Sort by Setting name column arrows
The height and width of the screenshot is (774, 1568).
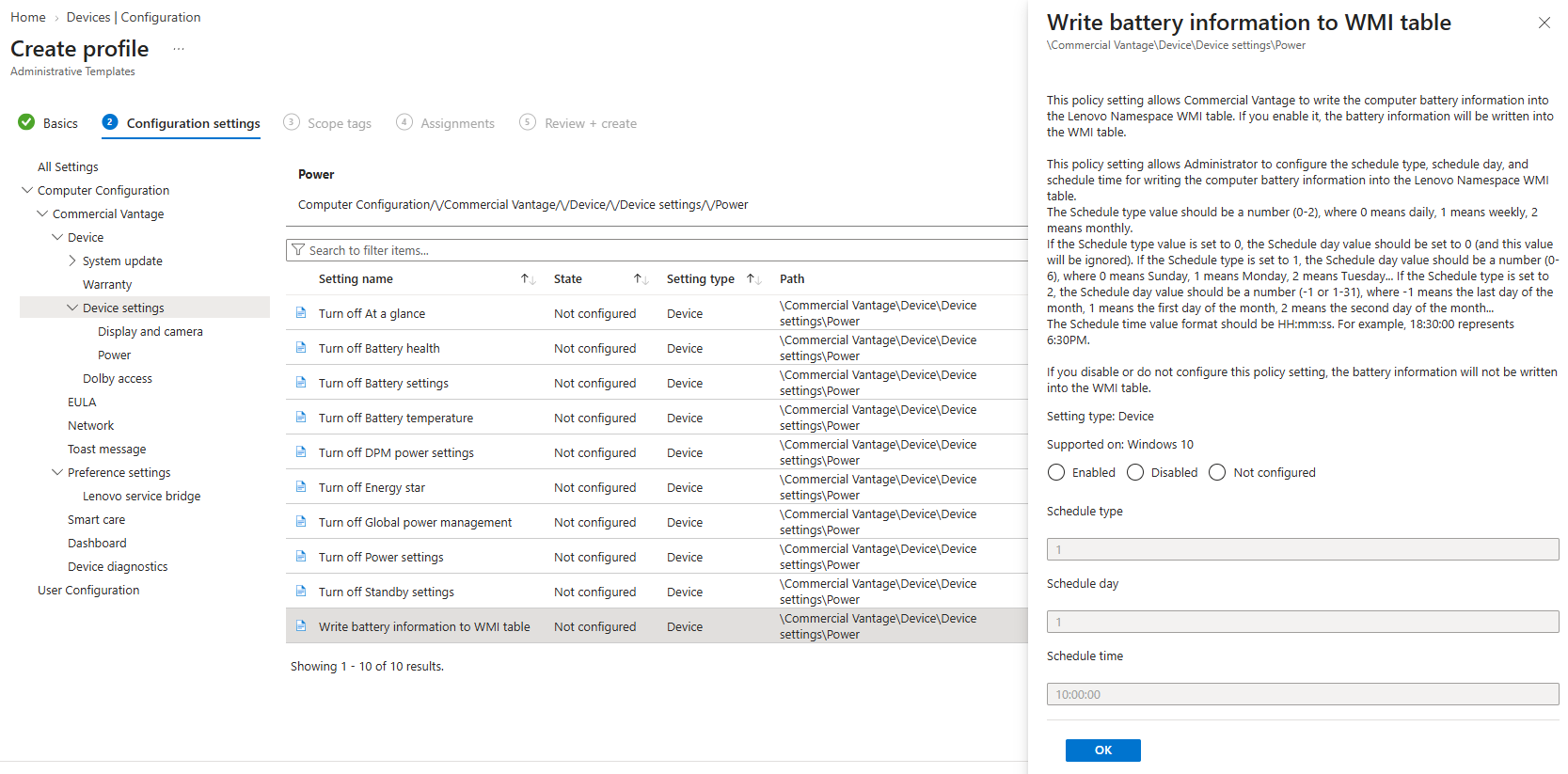click(528, 279)
